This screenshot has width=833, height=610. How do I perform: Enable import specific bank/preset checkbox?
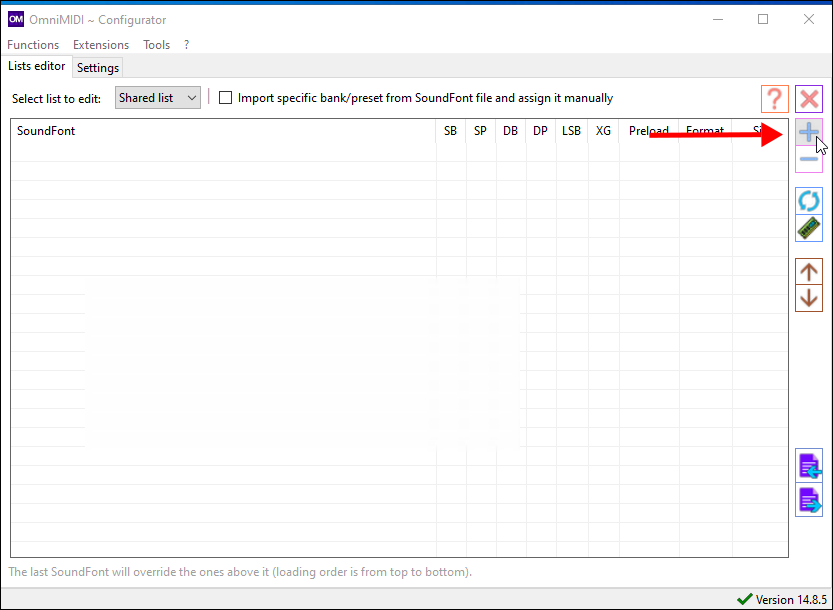coord(225,98)
